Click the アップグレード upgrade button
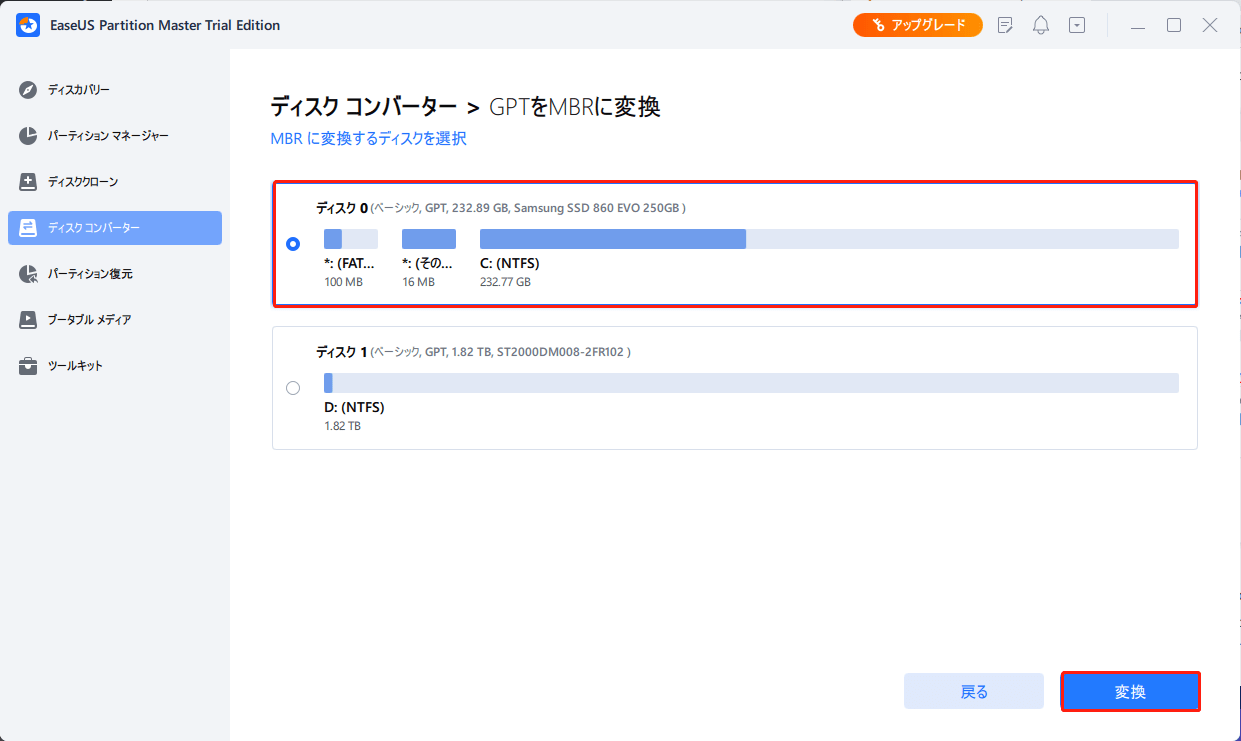The image size is (1241, 741). [x=918, y=25]
